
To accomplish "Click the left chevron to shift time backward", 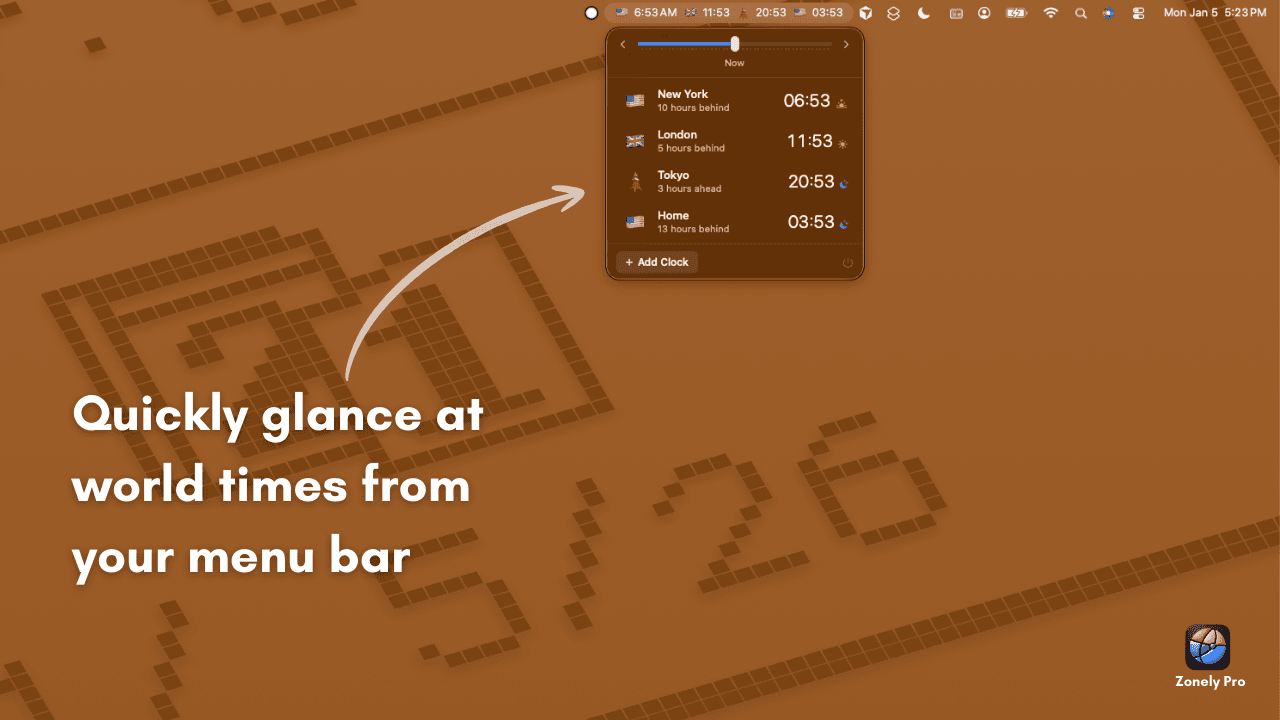I will pos(622,44).
